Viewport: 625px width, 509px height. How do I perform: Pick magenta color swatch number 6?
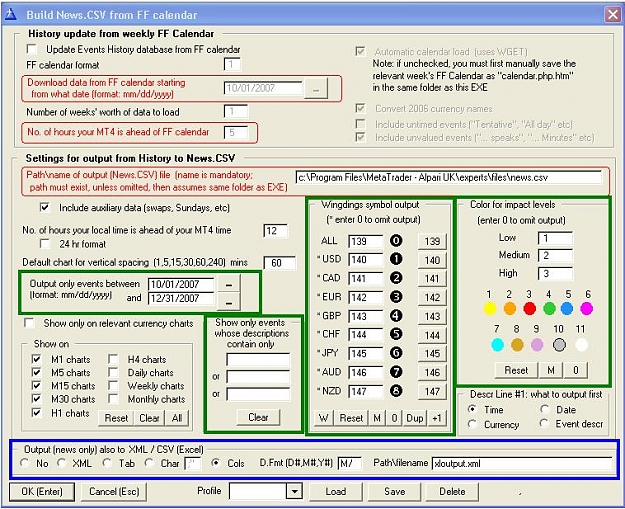pos(586,308)
